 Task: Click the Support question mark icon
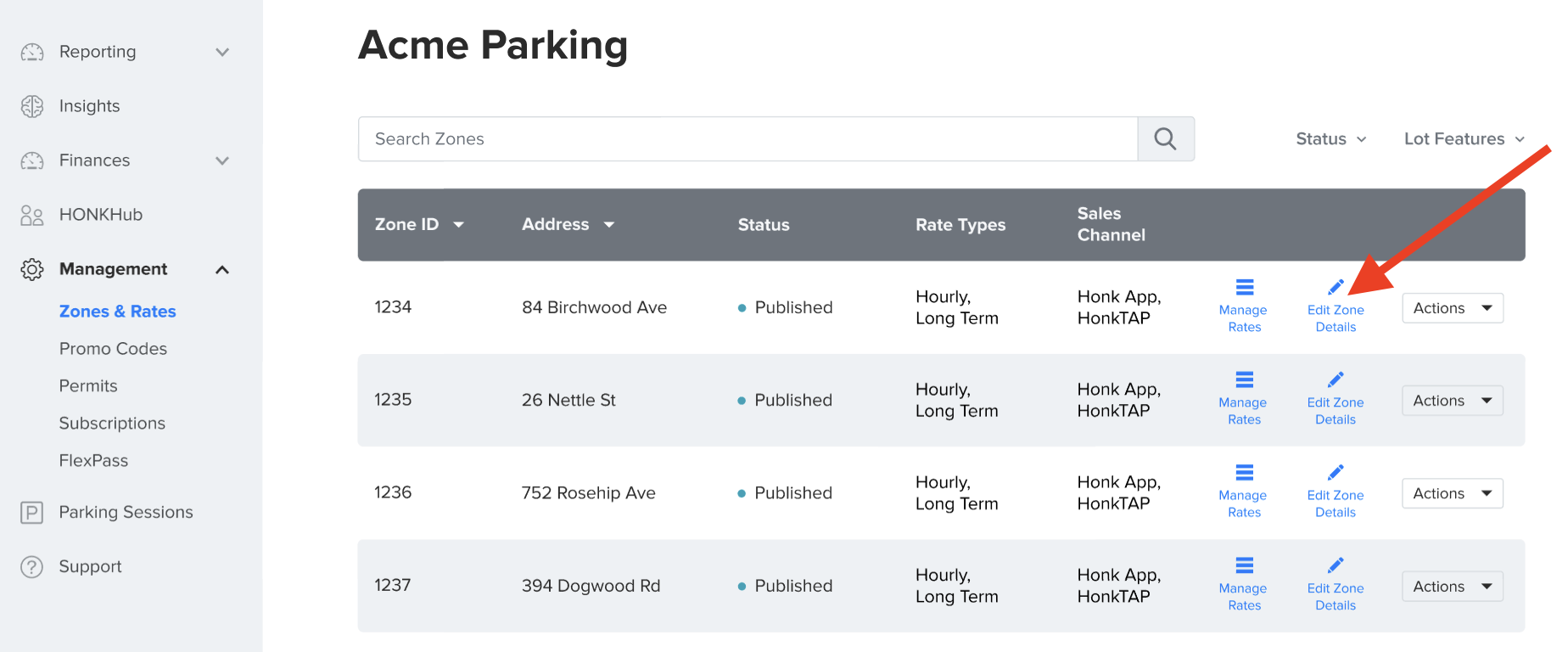coord(32,567)
